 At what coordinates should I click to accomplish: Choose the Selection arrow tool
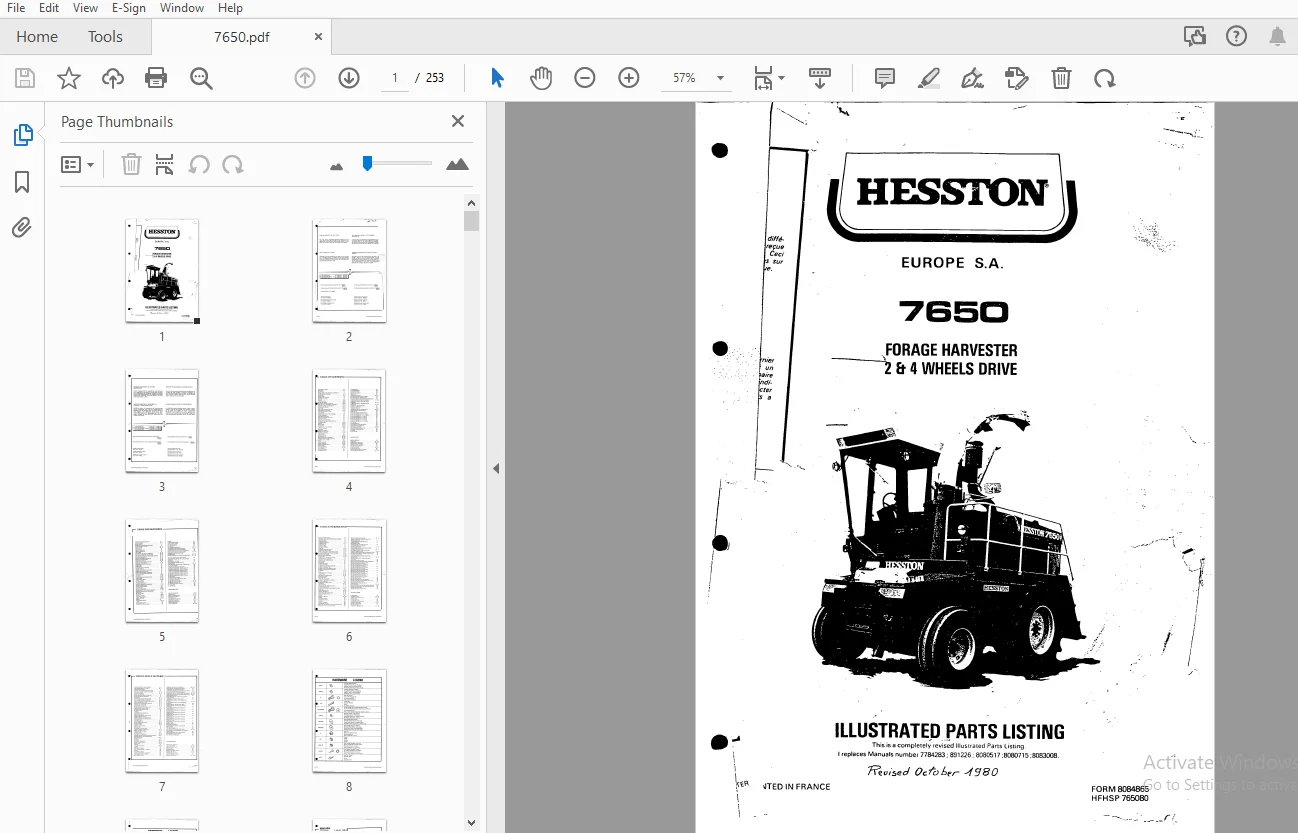pyautogui.click(x=497, y=78)
